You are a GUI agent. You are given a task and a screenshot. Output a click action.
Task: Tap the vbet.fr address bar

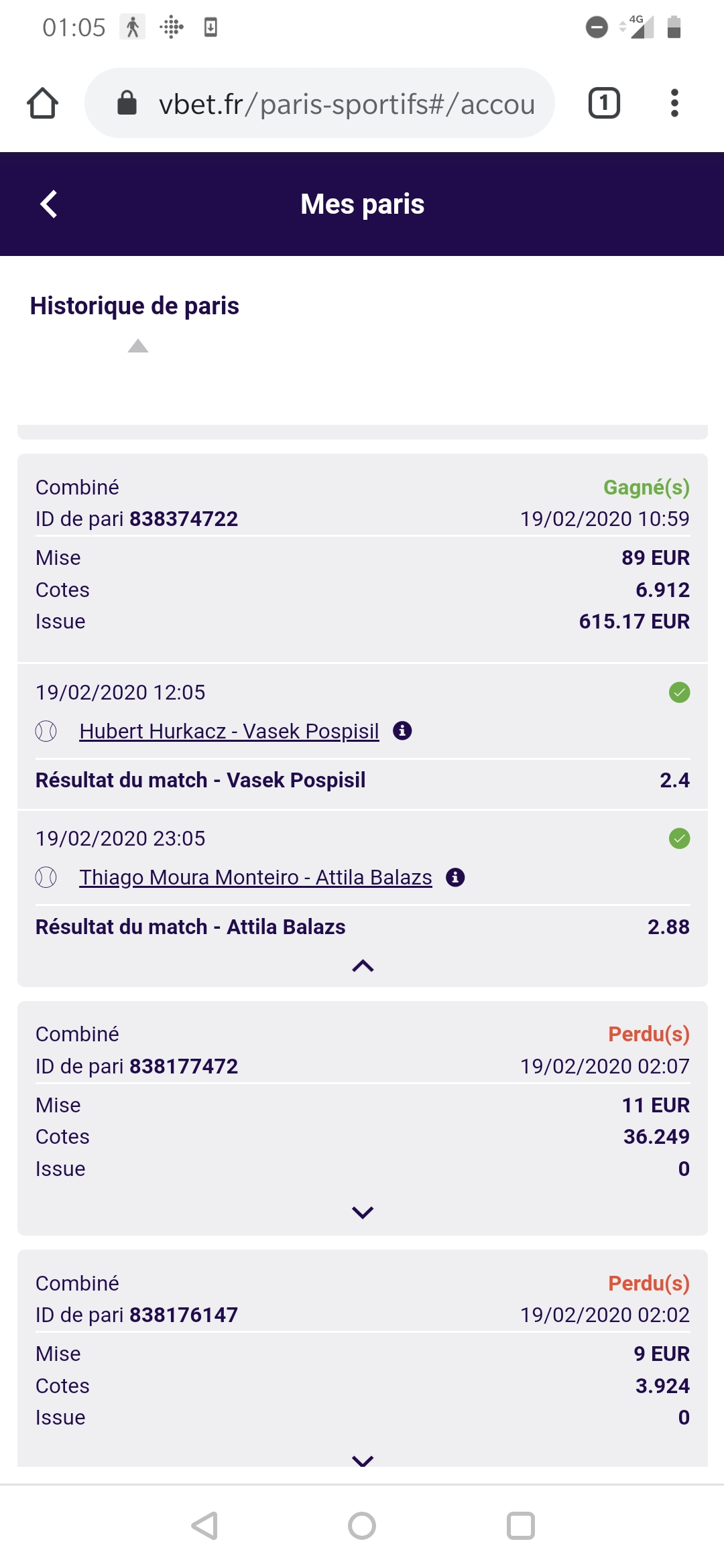click(346, 104)
